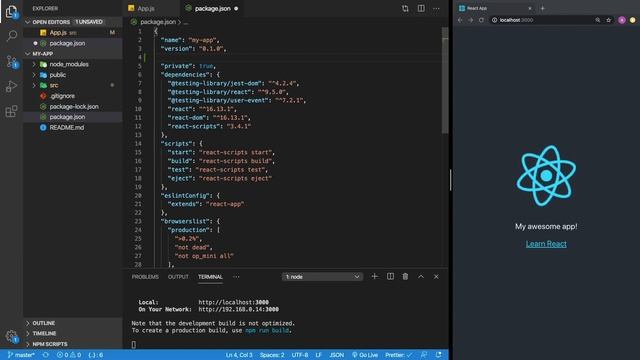This screenshot has width=640, height=360.
Task: Open the terminal selector dropdown '1: node'
Action: click(322, 277)
